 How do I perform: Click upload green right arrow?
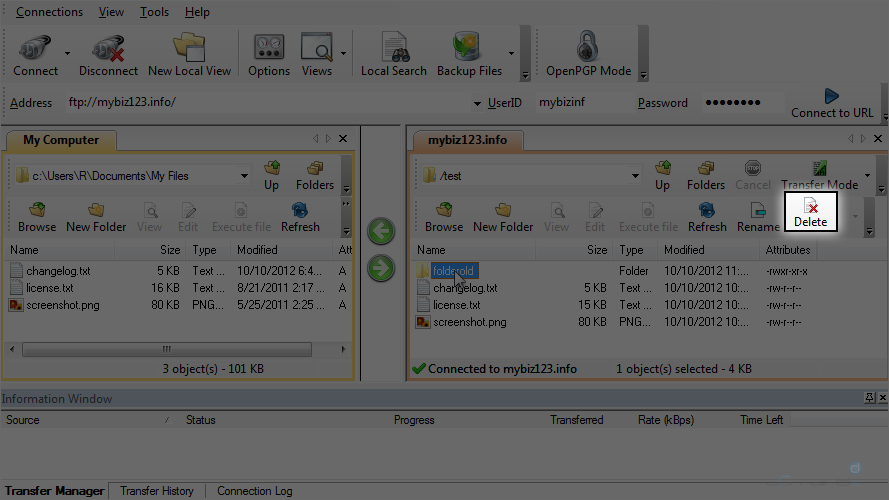pyautogui.click(x=381, y=268)
